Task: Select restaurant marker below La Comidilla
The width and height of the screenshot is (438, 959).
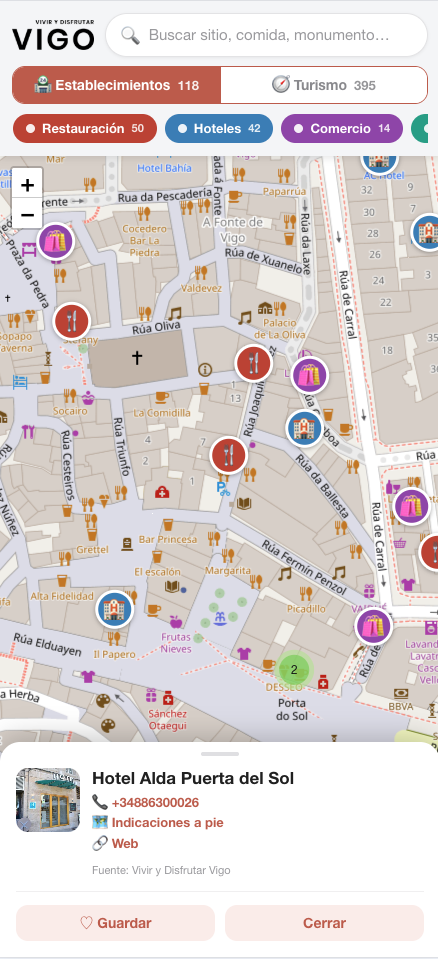Action: tap(228, 455)
